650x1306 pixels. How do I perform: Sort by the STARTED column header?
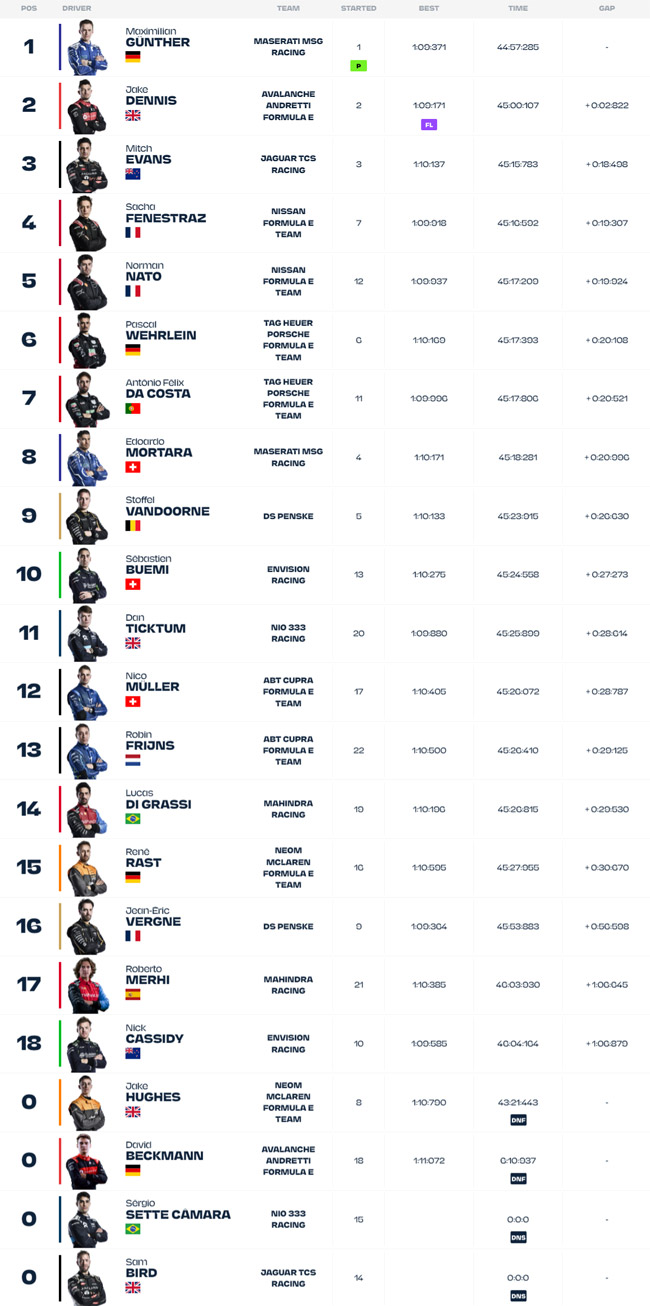click(x=358, y=8)
